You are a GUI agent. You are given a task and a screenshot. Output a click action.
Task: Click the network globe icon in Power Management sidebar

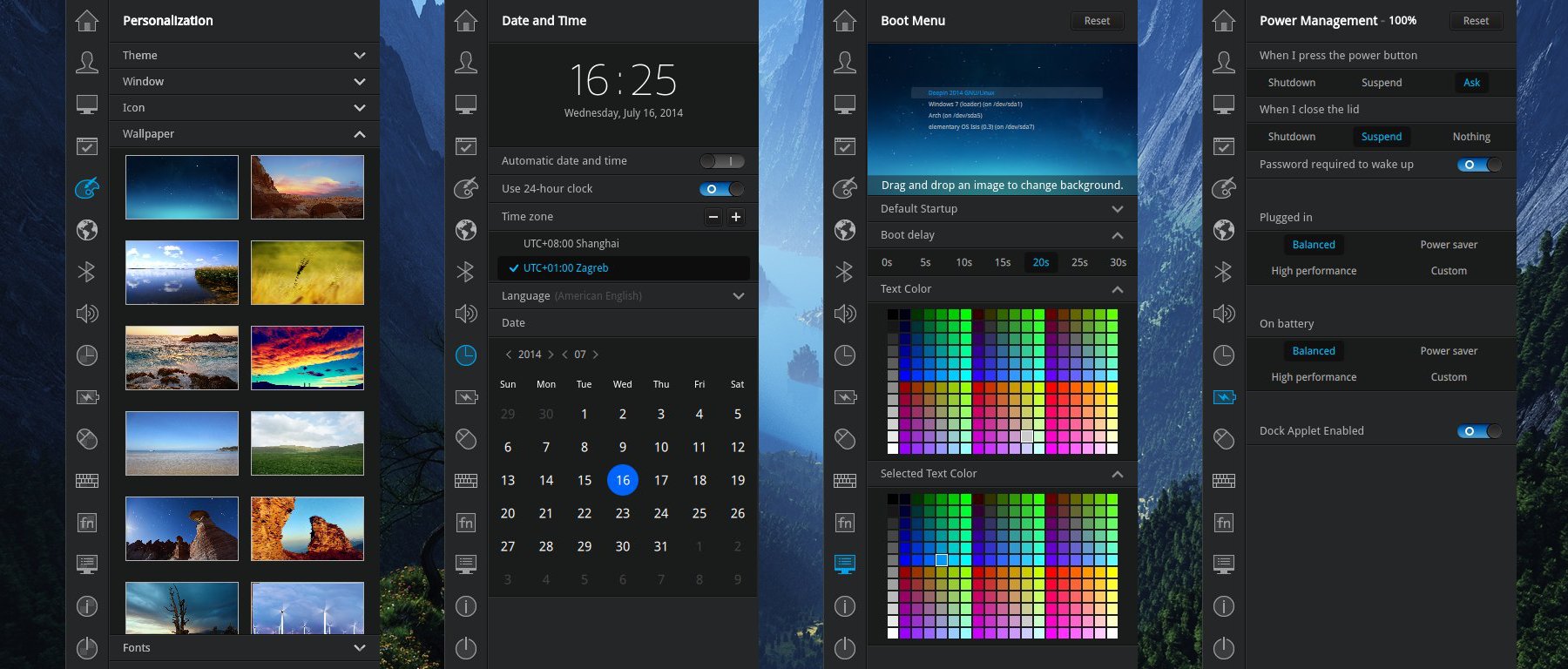(1224, 230)
